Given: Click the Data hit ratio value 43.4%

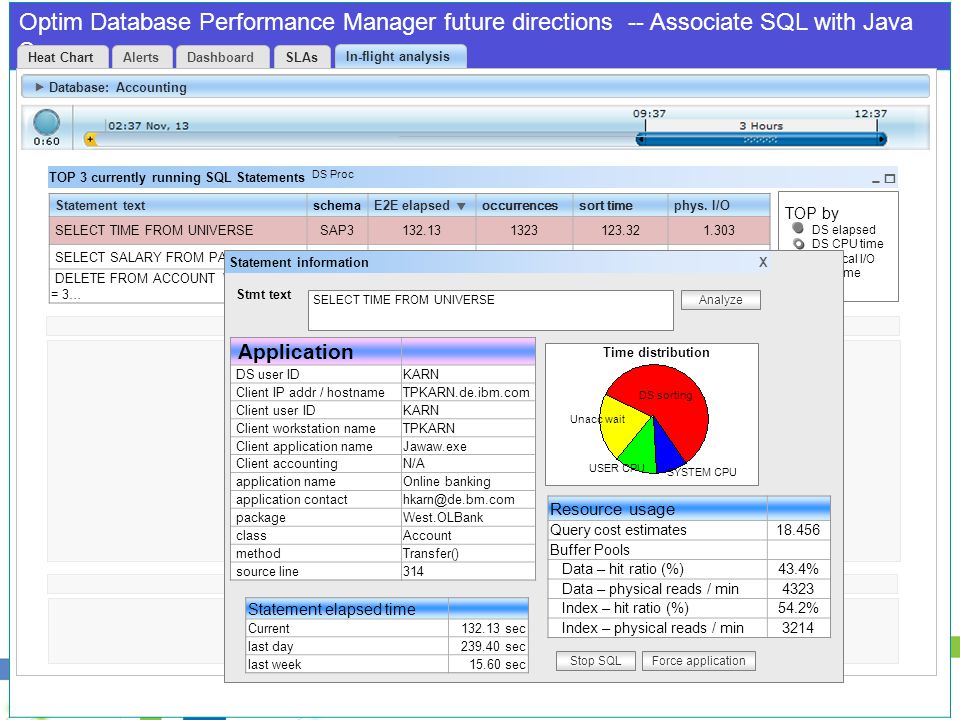Looking at the screenshot, I should tap(798, 569).
